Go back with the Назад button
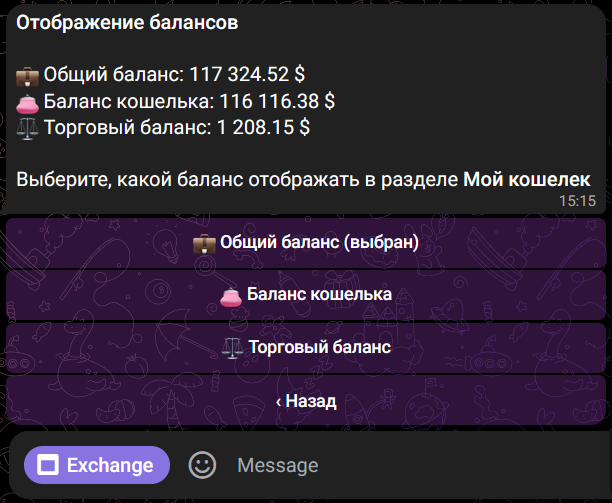The image size is (612, 503). click(305, 401)
